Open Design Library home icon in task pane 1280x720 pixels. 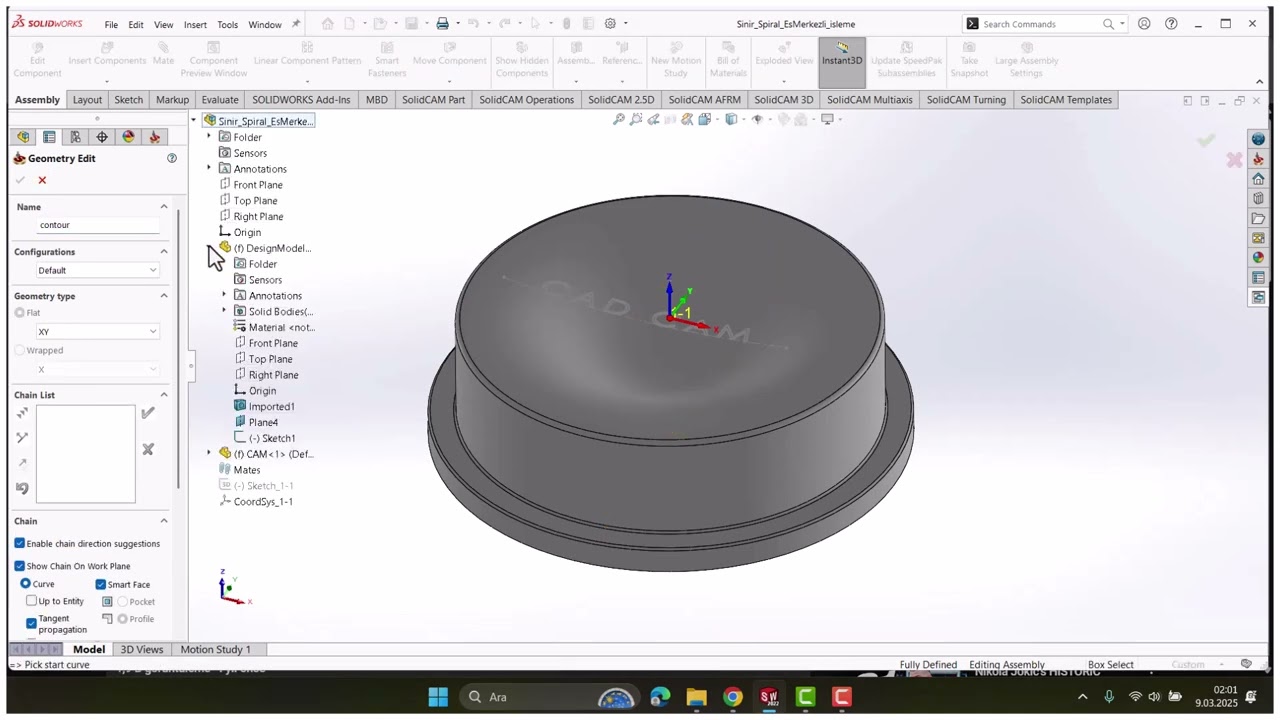point(1258,179)
